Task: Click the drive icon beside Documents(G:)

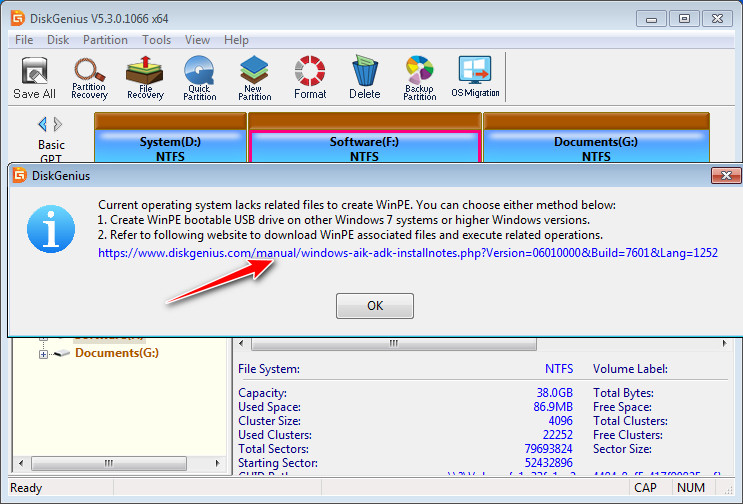Action: coord(62,353)
